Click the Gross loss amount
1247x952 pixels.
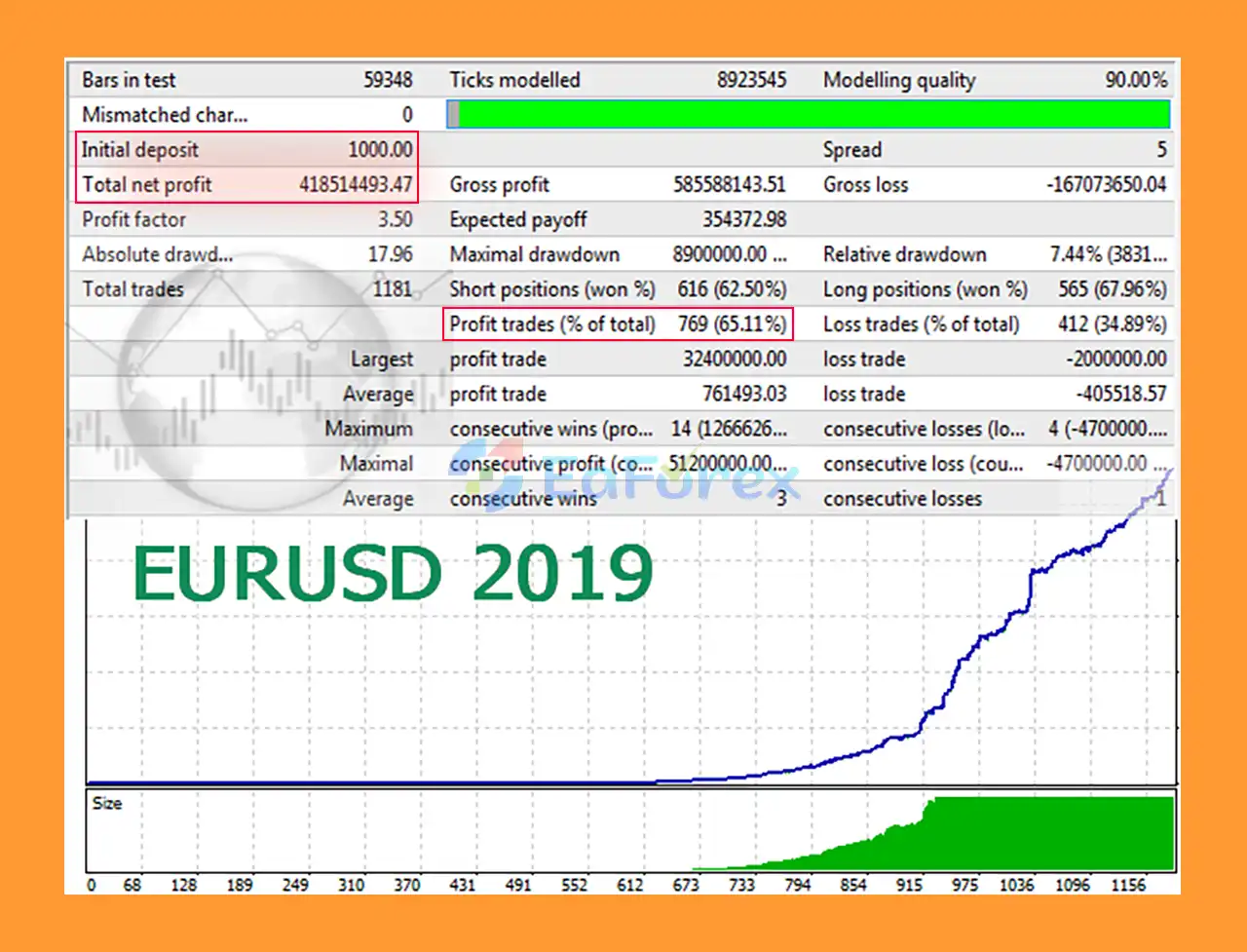(1106, 184)
